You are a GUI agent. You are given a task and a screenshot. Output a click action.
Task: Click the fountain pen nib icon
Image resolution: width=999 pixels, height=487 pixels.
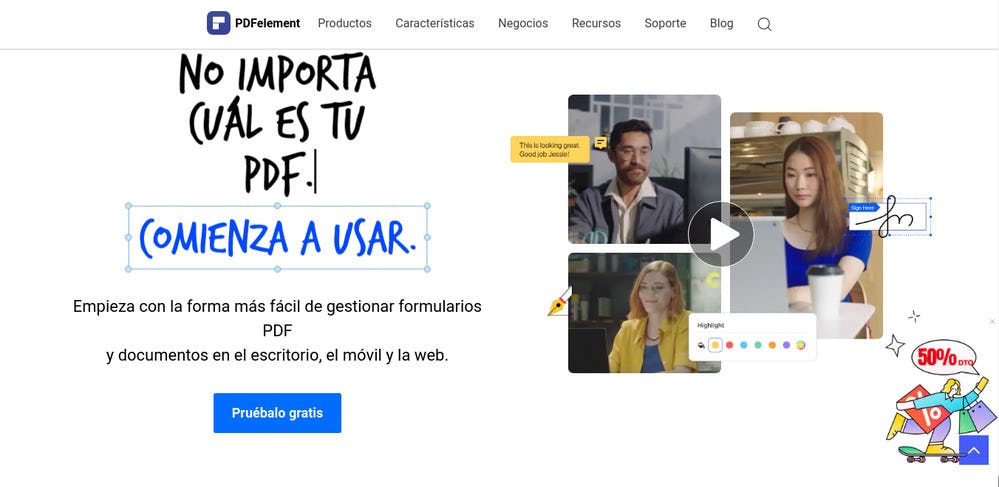point(559,302)
